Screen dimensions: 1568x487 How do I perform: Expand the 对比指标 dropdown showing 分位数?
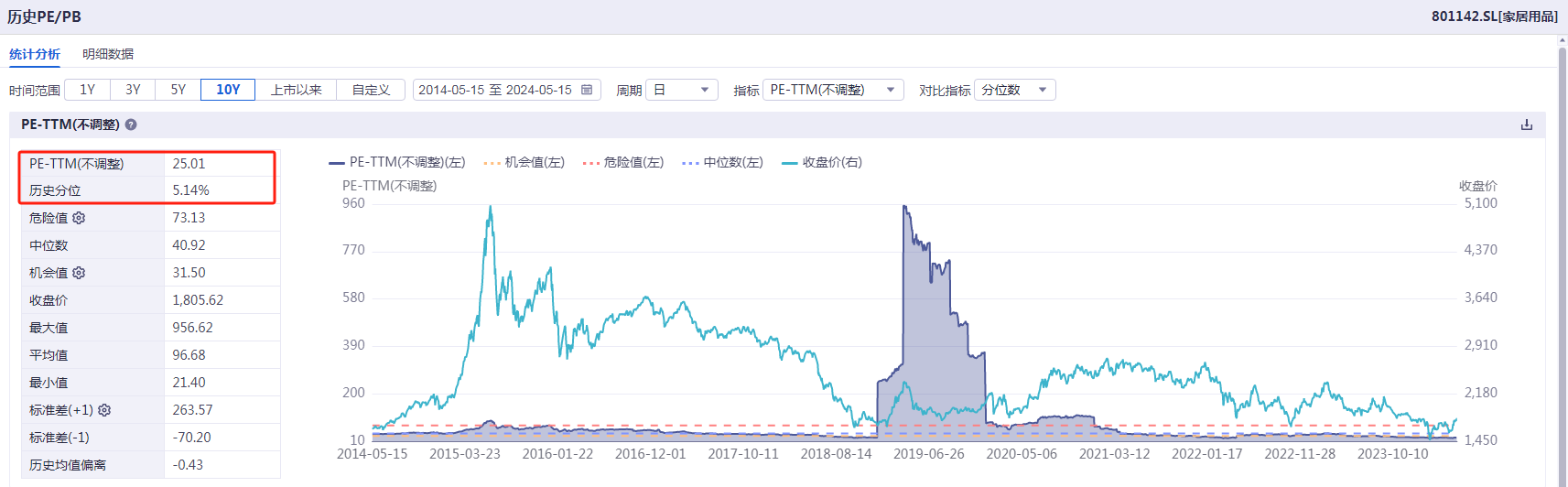pos(1014,90)
